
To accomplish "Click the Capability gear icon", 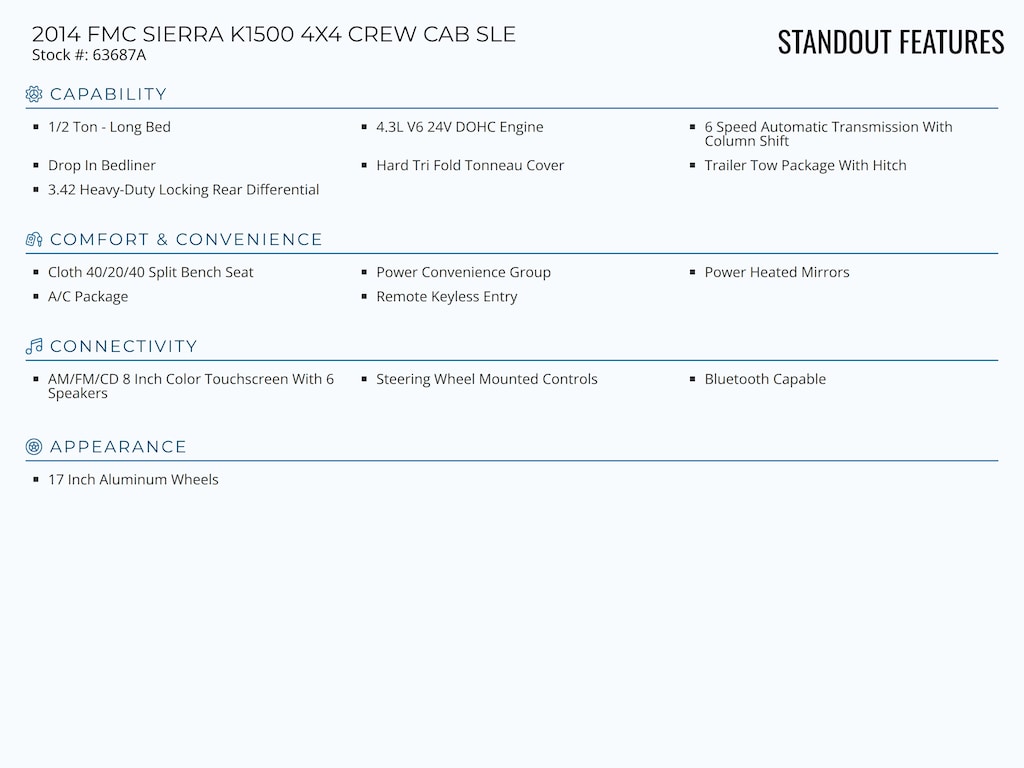I will [x=34, y=94].
